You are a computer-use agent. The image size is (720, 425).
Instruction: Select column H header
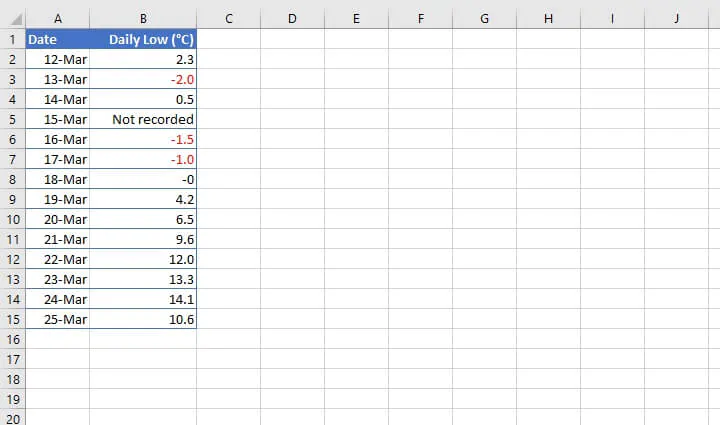(548, 18)
